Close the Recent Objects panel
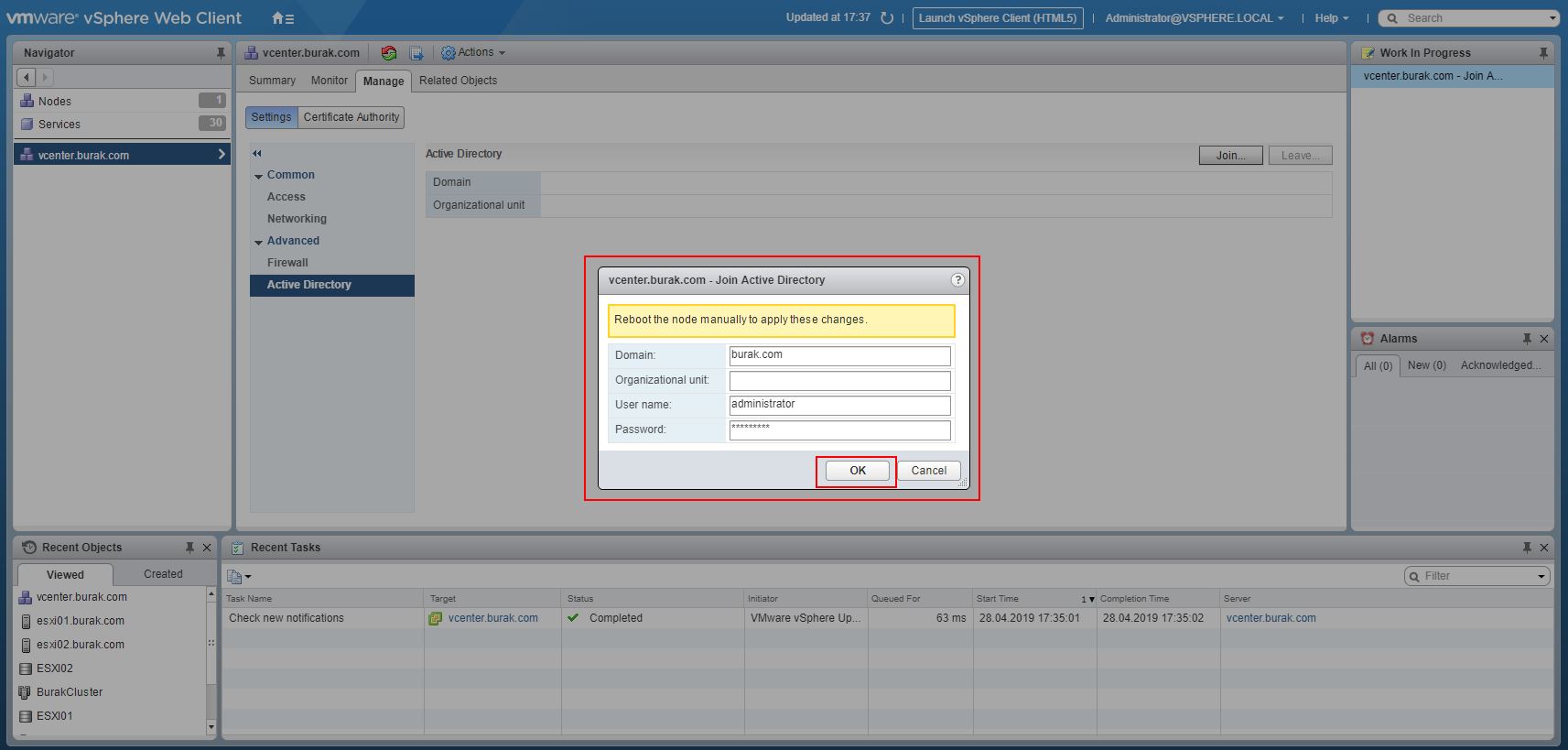The width and height of the screenshot is (1568, 750). 207,548
